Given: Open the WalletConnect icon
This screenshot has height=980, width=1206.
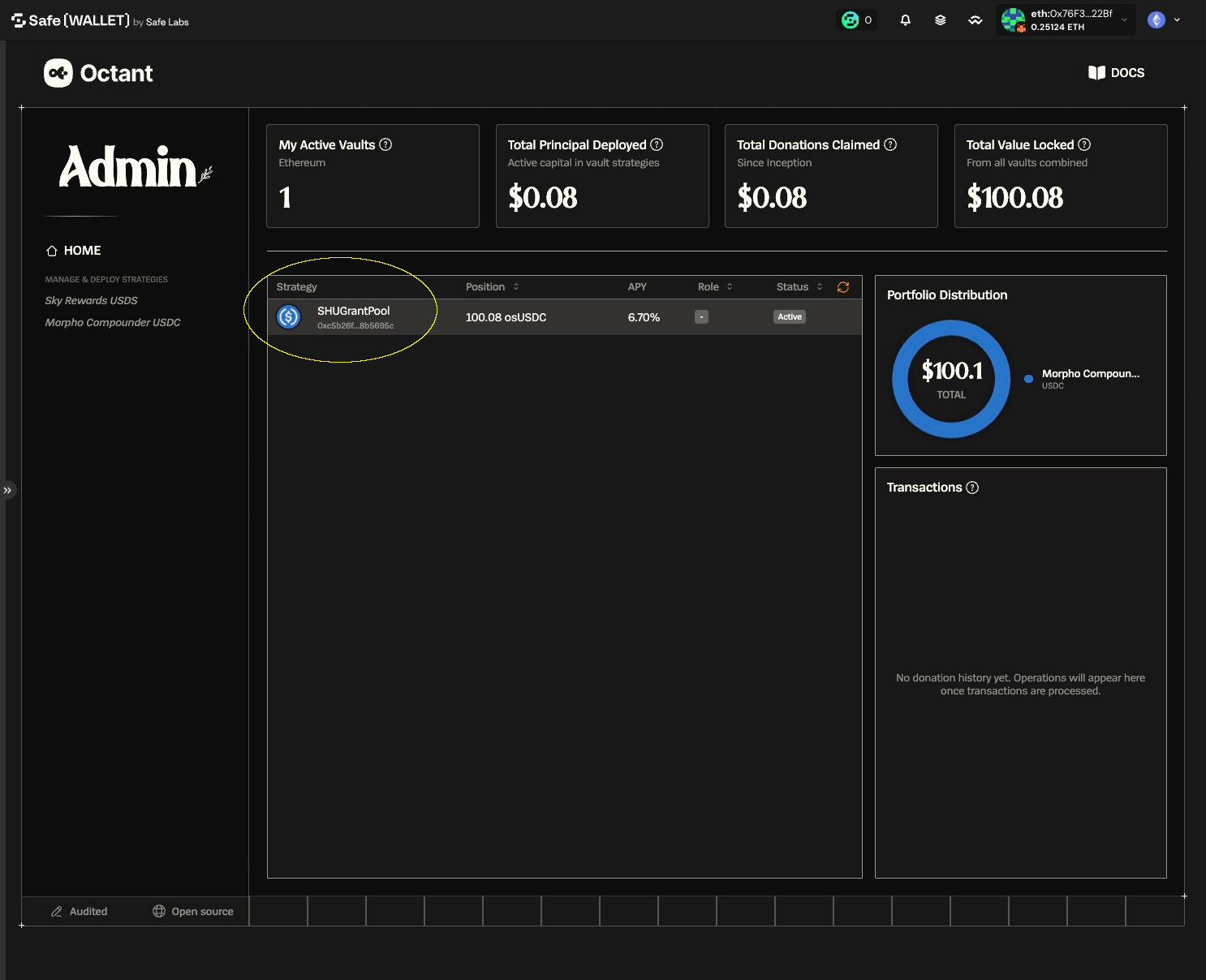Looking at the screenshot, I should coord(976,20).
